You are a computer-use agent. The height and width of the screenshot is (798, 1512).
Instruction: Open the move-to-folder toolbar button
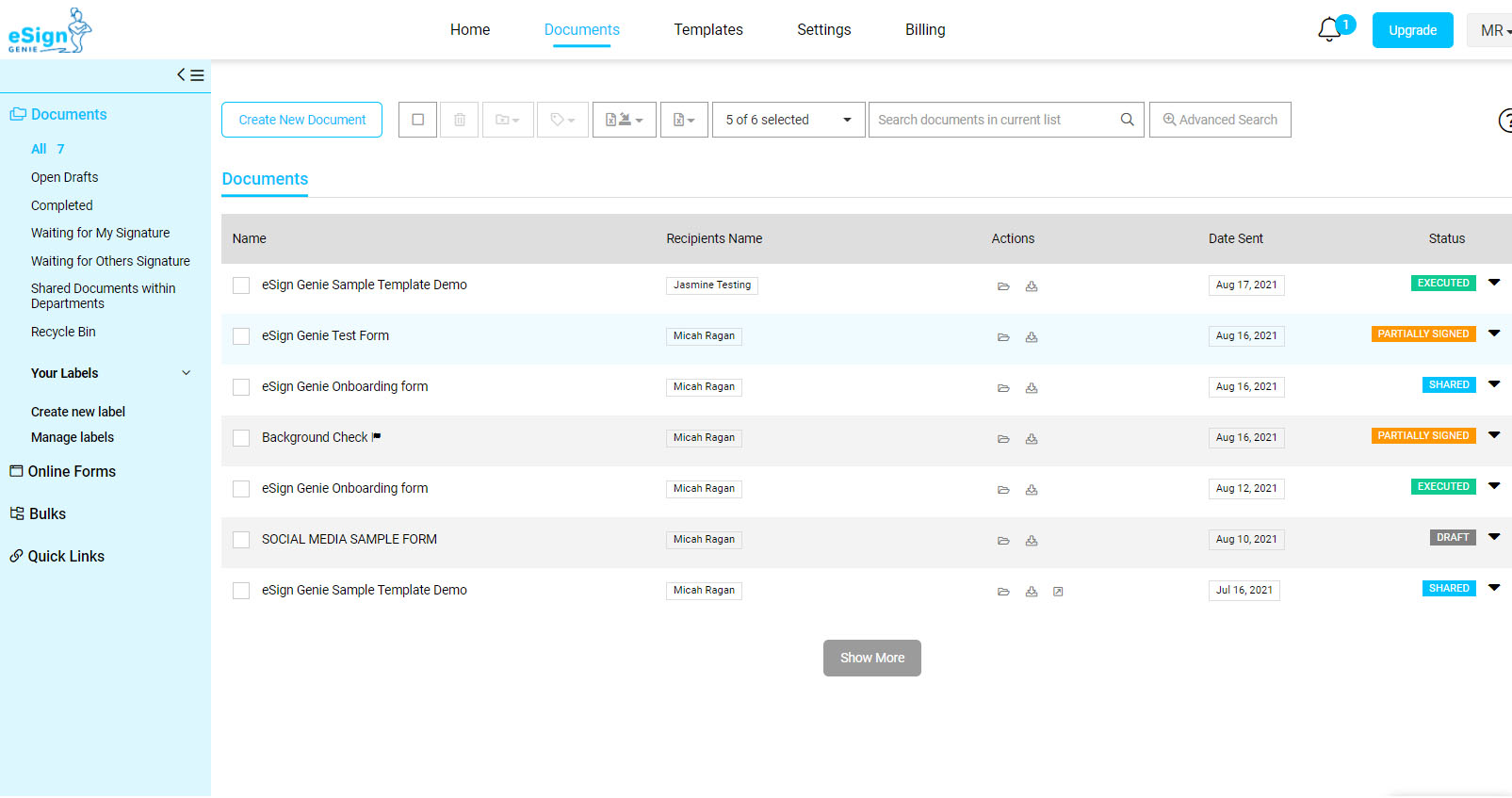pos(508,120)
